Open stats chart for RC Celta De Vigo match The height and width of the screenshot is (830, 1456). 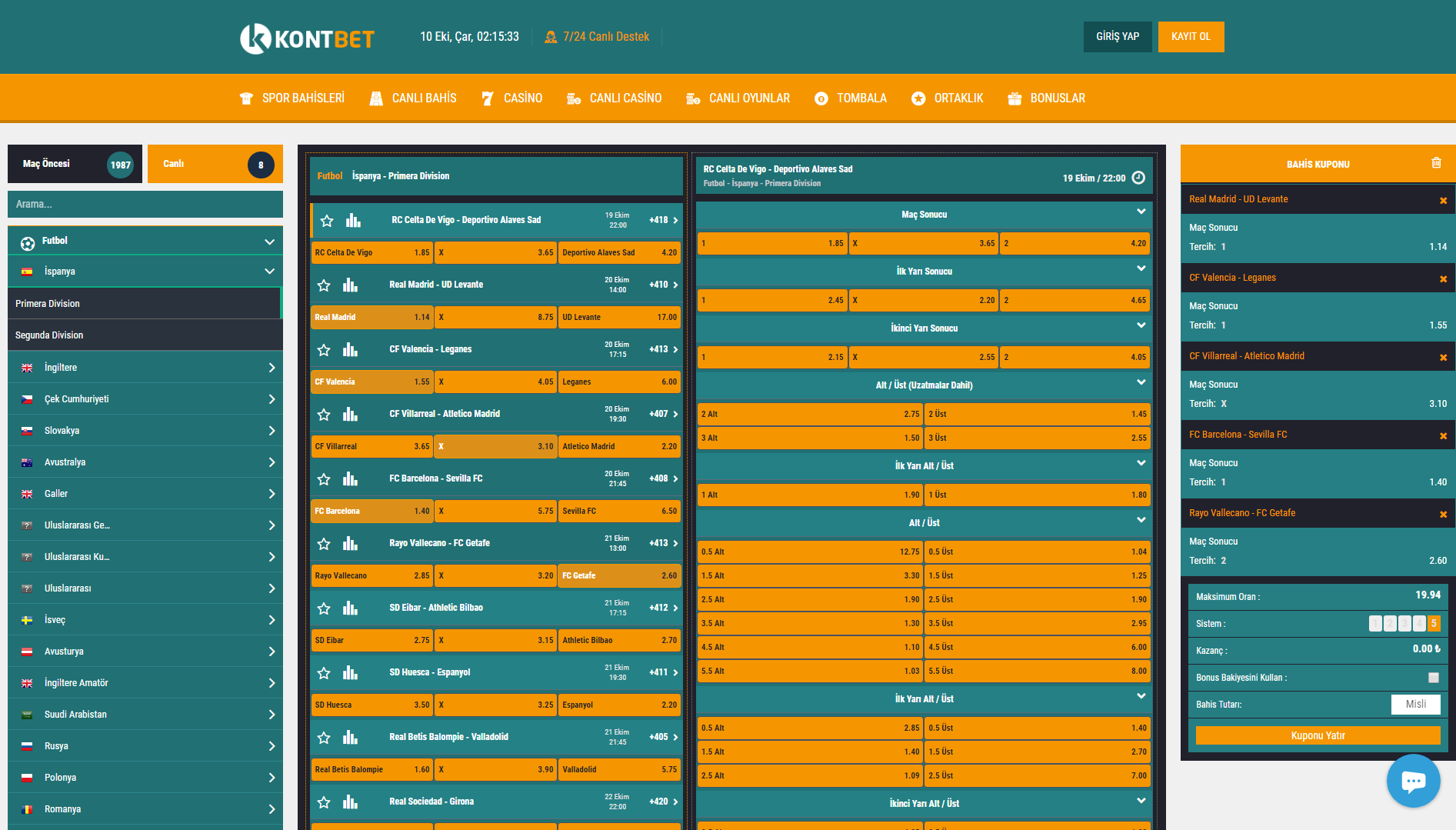coord(353,221)
